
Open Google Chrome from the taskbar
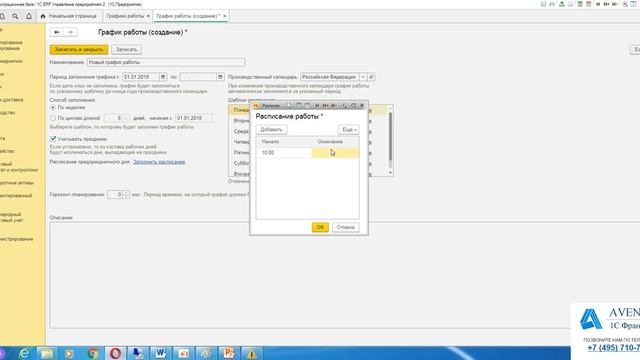pos(93,353)
